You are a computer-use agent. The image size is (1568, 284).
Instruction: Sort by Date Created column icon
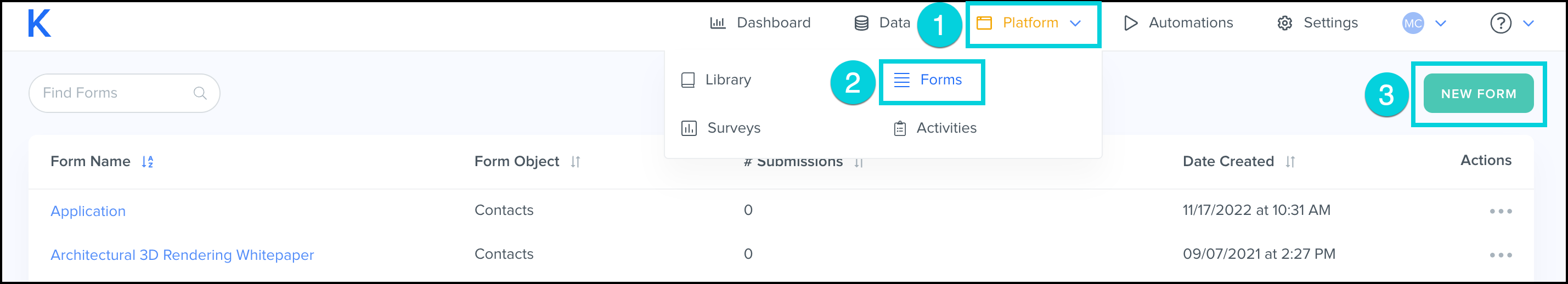[1290, 162]
